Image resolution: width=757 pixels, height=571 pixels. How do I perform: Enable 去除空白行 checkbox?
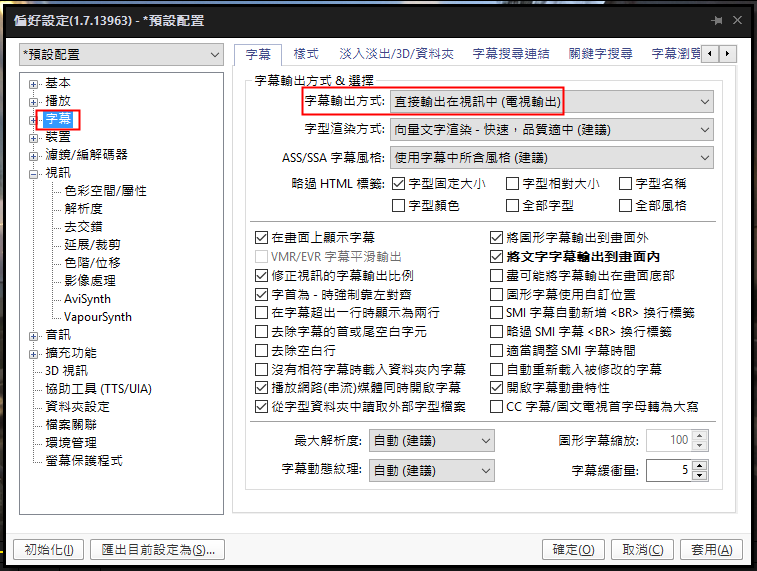[x=261, y=350]
